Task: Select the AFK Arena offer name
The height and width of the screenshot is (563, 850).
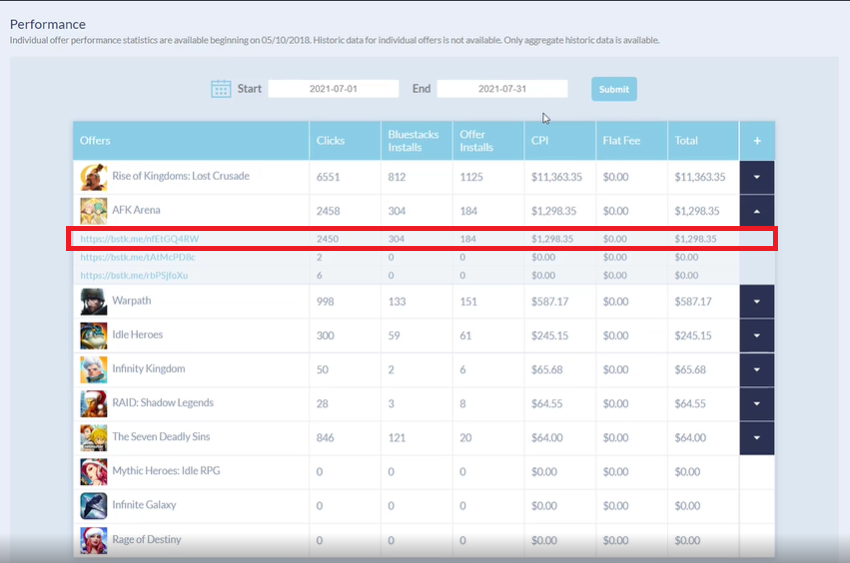Action: (136, 210)
